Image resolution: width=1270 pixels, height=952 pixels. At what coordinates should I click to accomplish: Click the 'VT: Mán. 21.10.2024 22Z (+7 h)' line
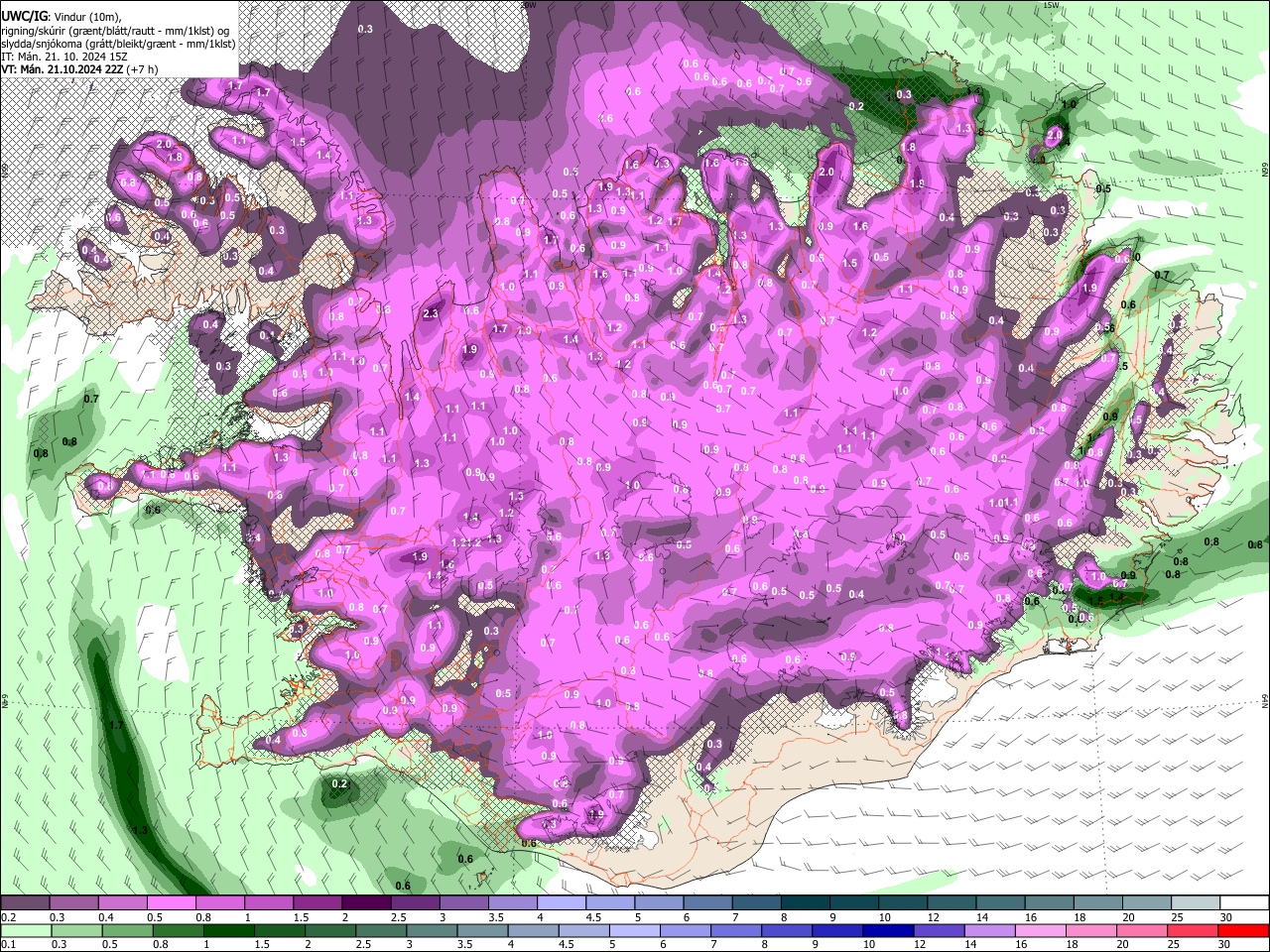(79, 69)
